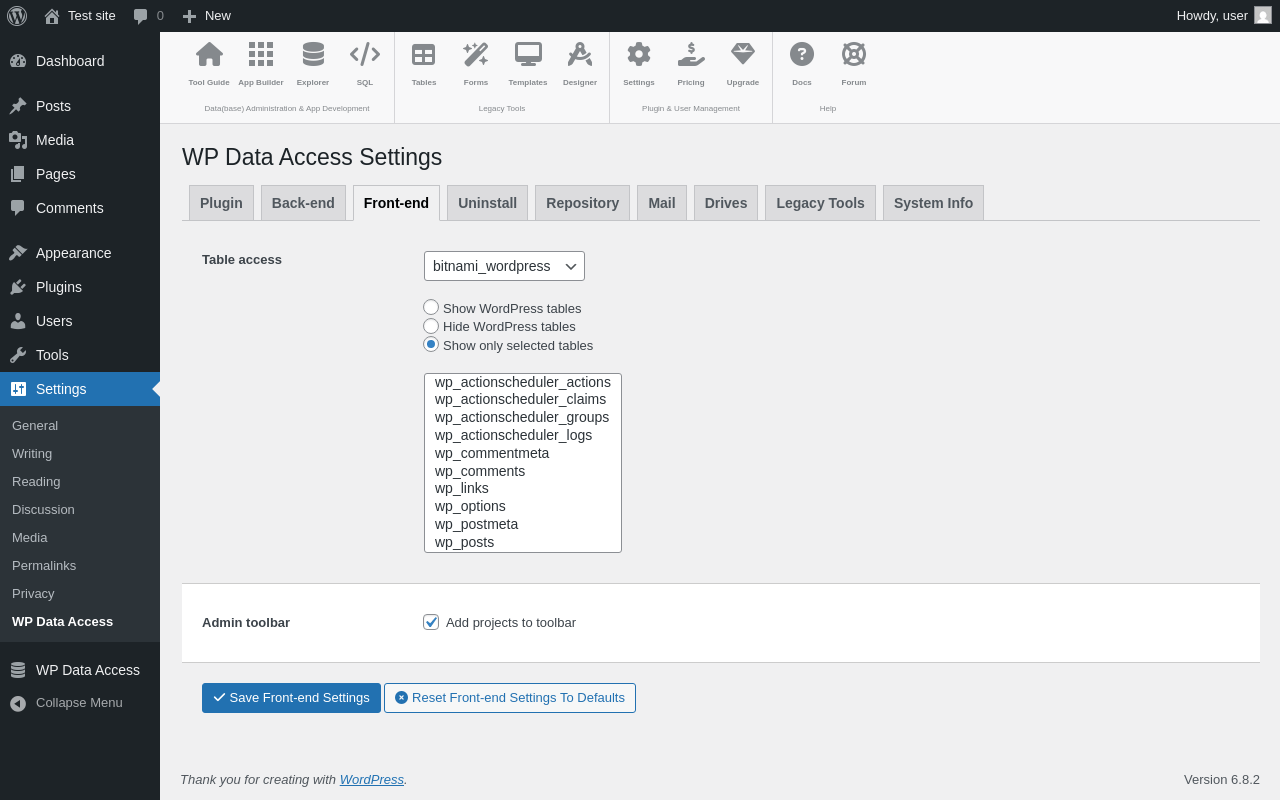Open the Media library sidebar item
The width and height of the screenshot is (1280, 800).
click(80, 140)
